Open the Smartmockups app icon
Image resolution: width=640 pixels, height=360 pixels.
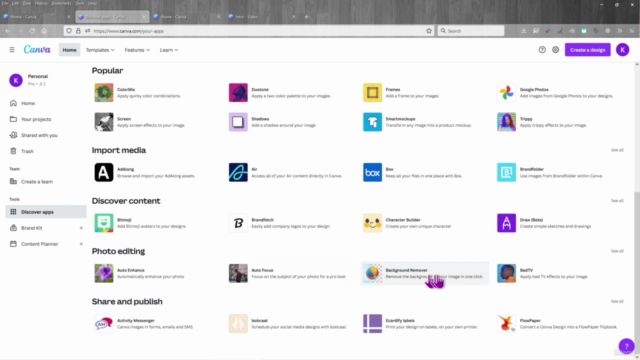(372, 122)
